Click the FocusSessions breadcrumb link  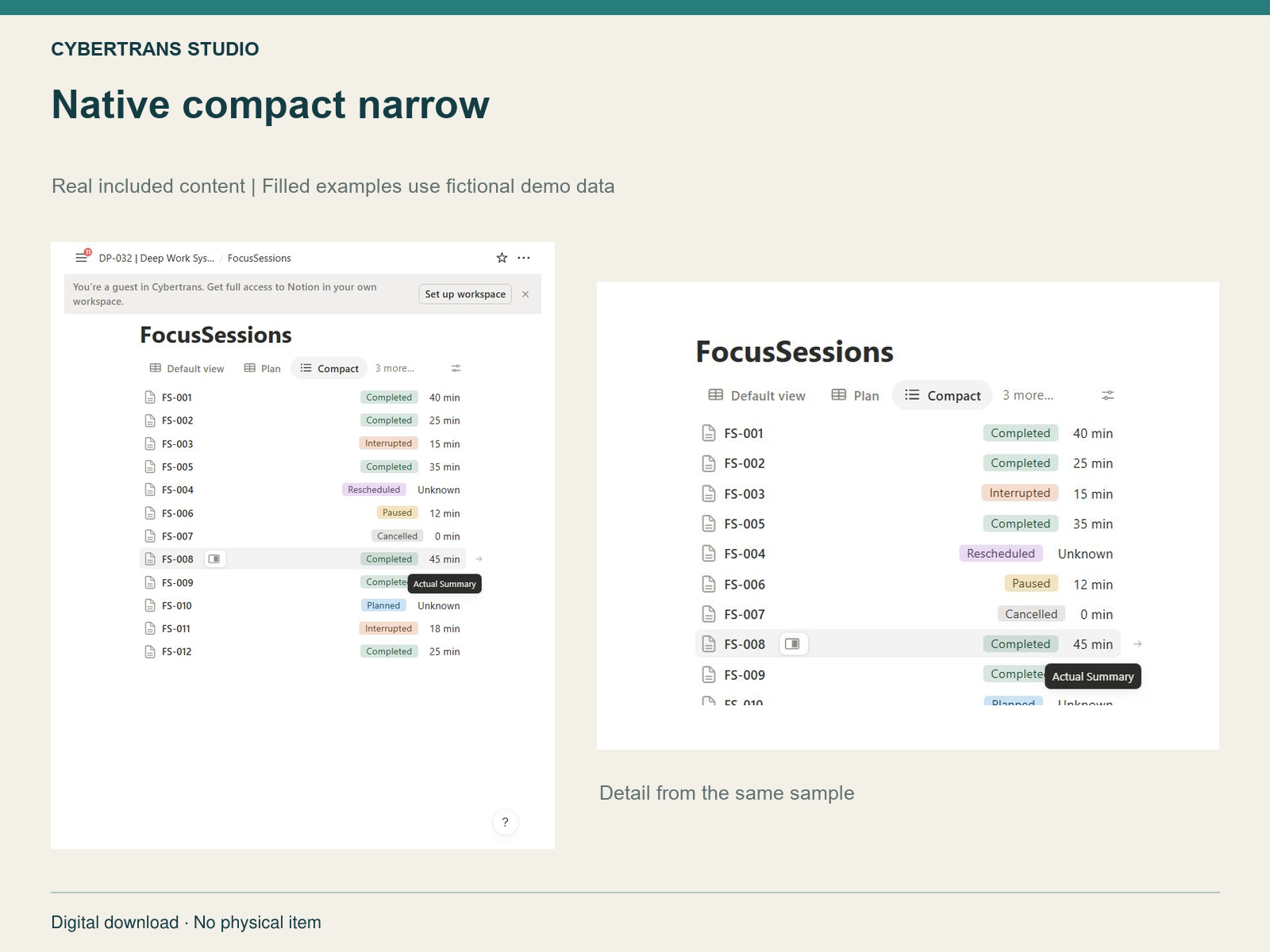(x=259, y=258)
